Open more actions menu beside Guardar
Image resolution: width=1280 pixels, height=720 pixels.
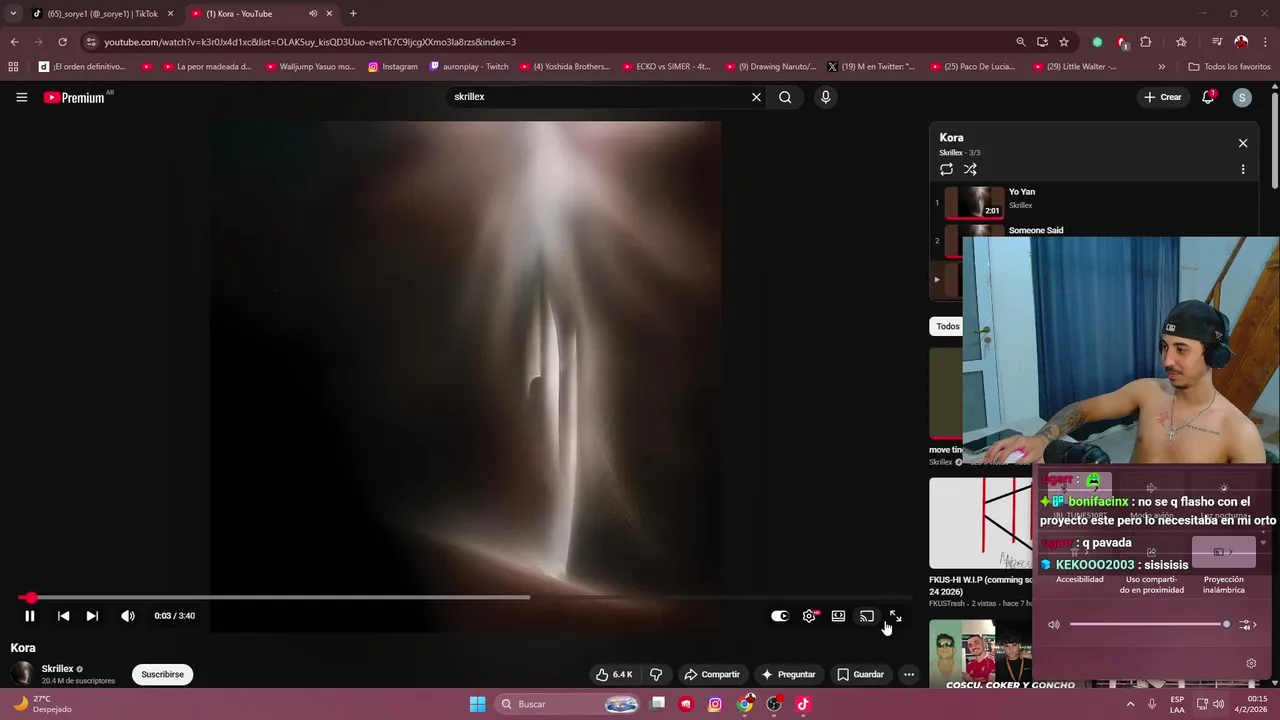909,674
